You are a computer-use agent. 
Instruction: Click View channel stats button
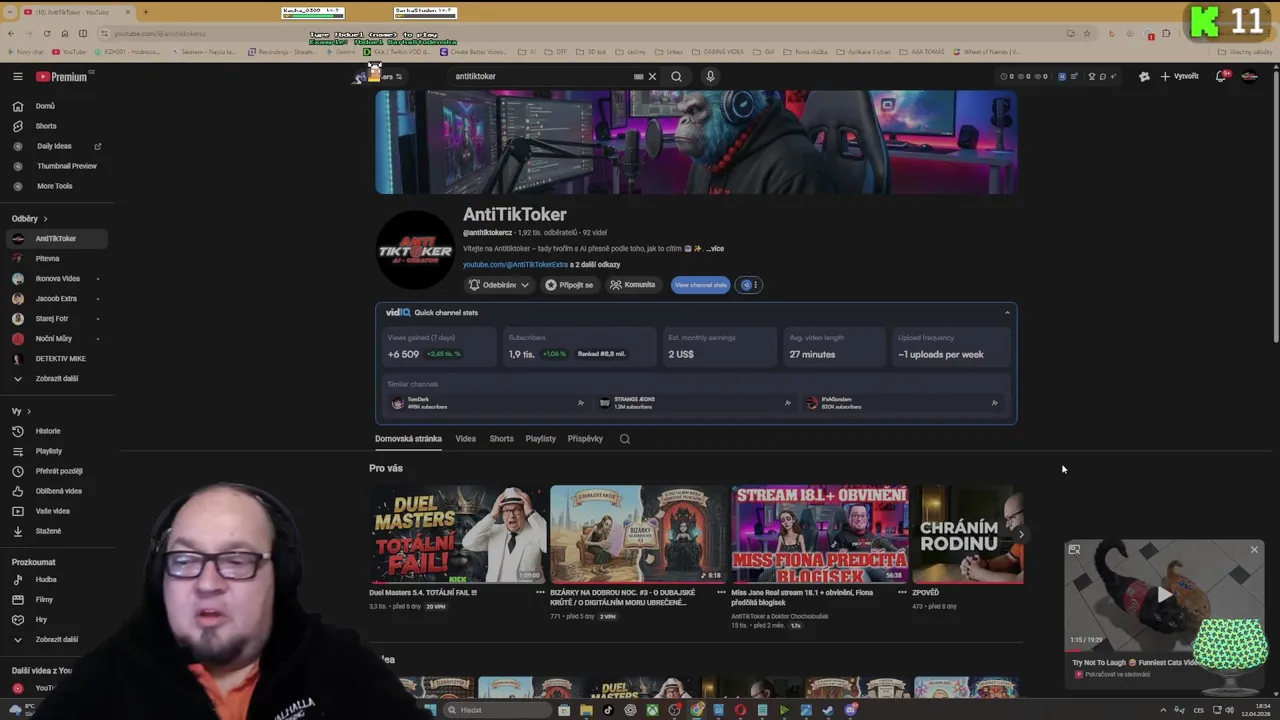[x=701, y=285]
